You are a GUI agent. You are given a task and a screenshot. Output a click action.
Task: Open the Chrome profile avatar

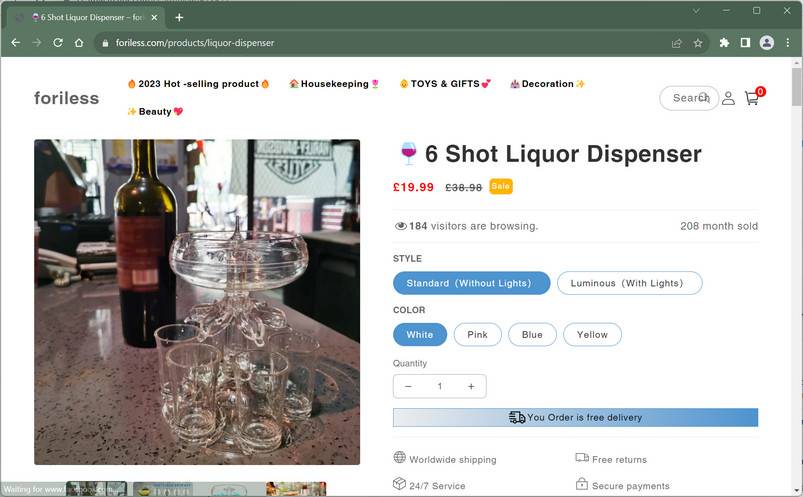tap(767, 43)
